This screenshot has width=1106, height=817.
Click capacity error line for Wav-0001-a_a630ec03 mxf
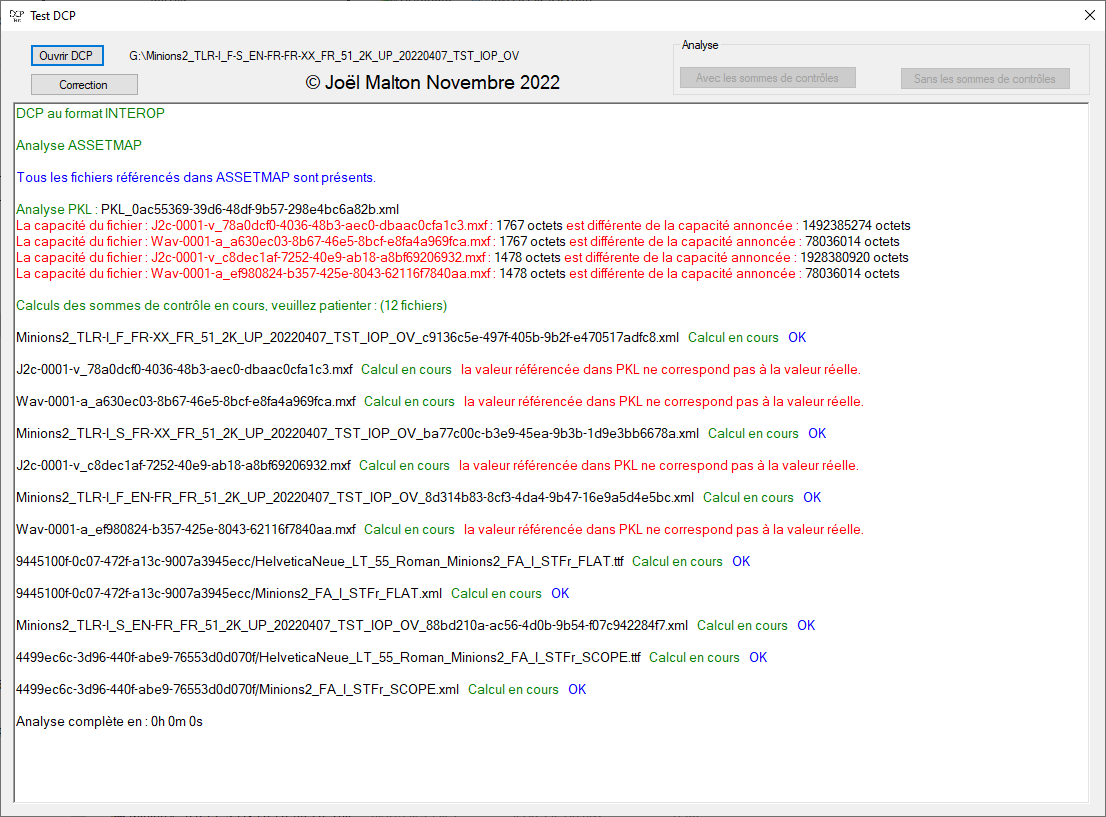[x=458, y=242]
